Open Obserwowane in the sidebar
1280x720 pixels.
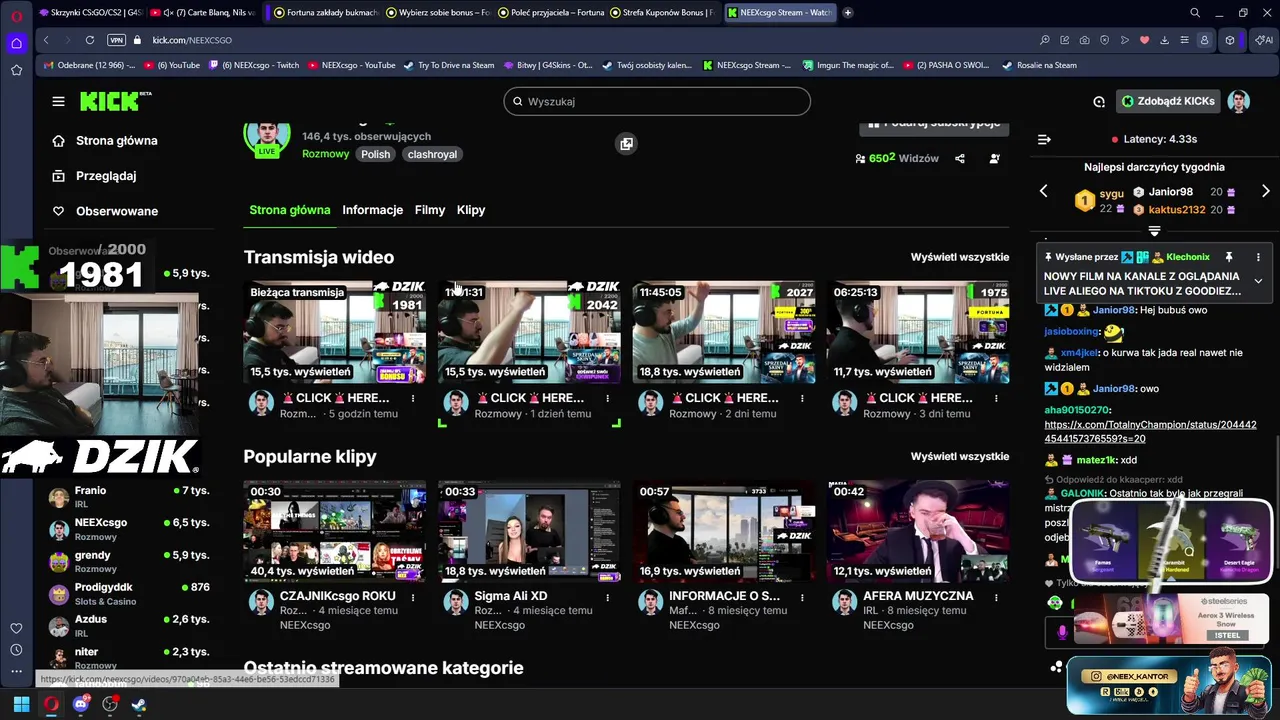click(117, 211)
